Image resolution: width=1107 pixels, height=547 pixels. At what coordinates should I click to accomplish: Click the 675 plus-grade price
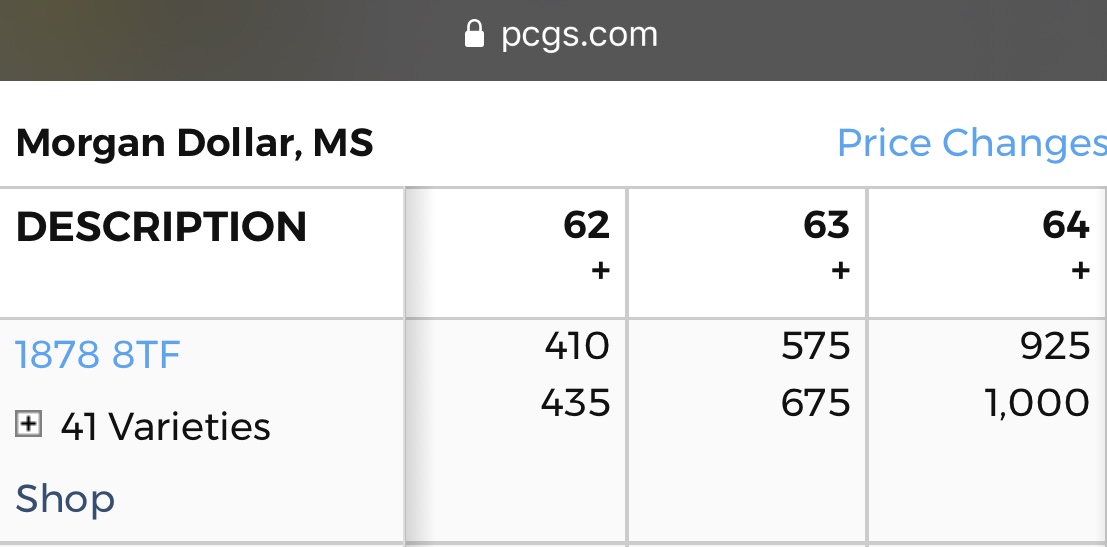click(x=817, y=403)
